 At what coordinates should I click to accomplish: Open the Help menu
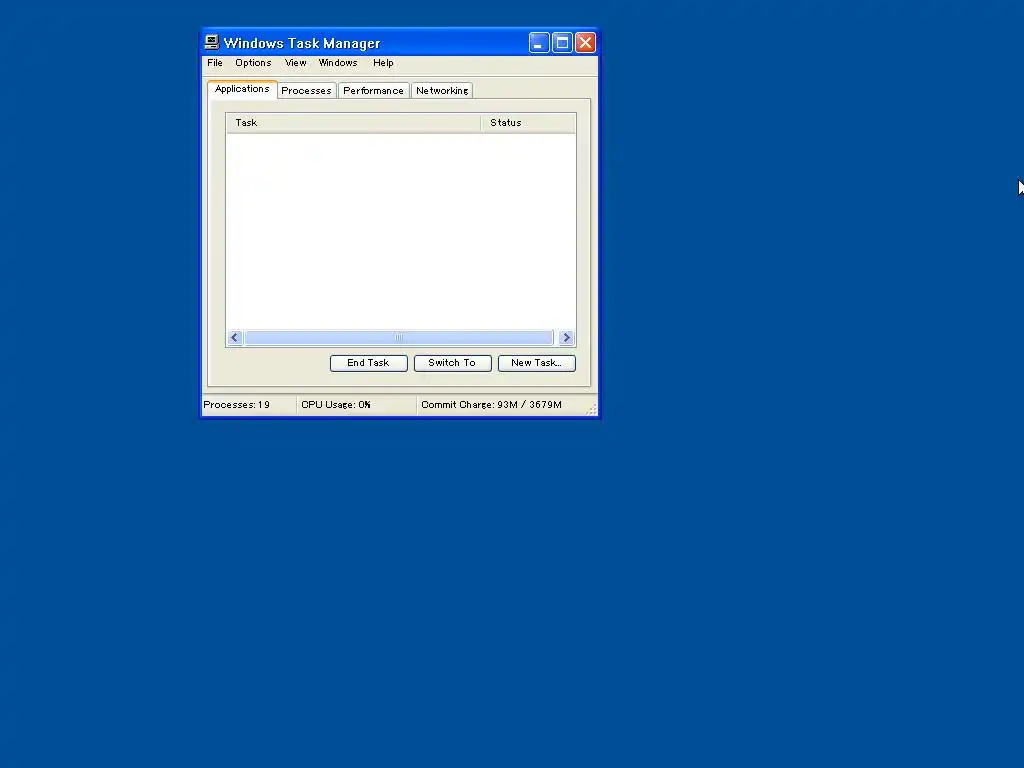click(x=383, y=63)
